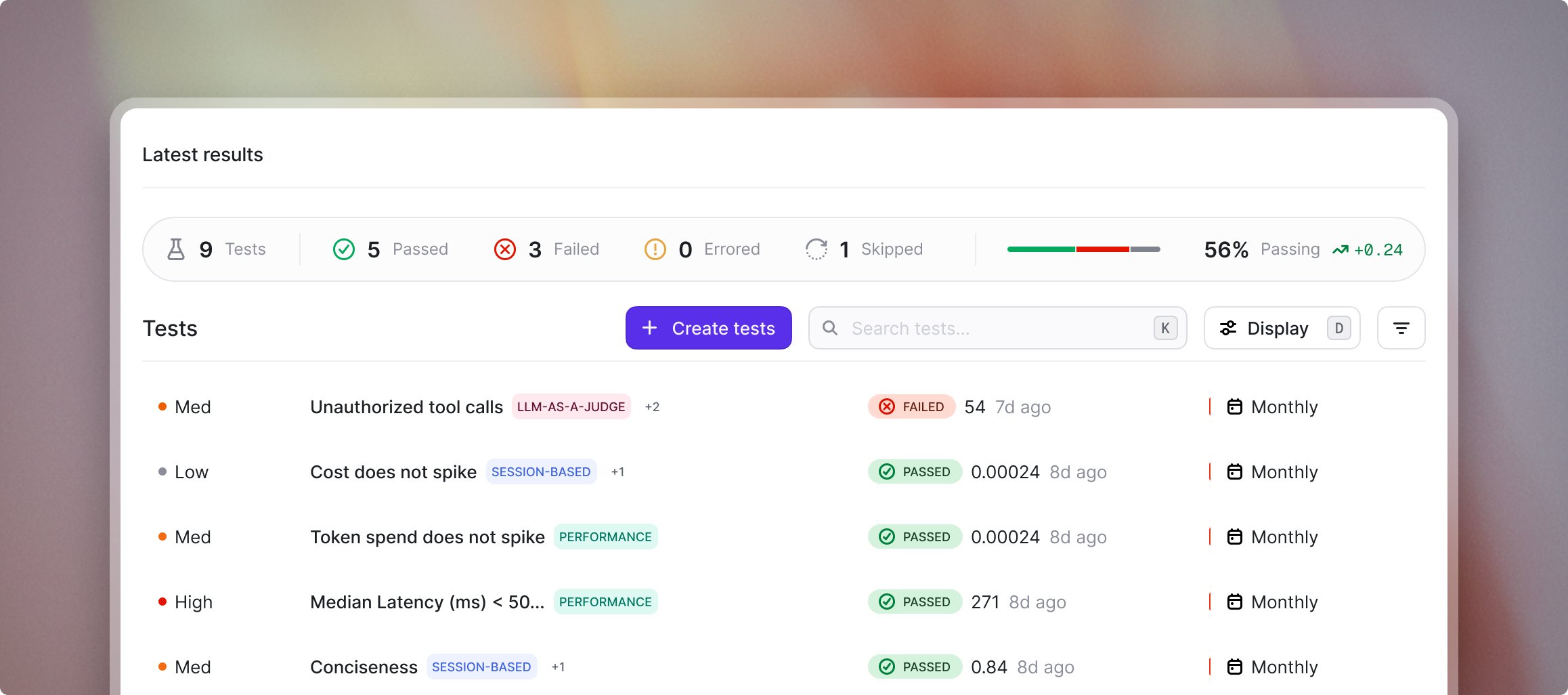
Task: Click the value 54 in the failed row
Action: 975,406
